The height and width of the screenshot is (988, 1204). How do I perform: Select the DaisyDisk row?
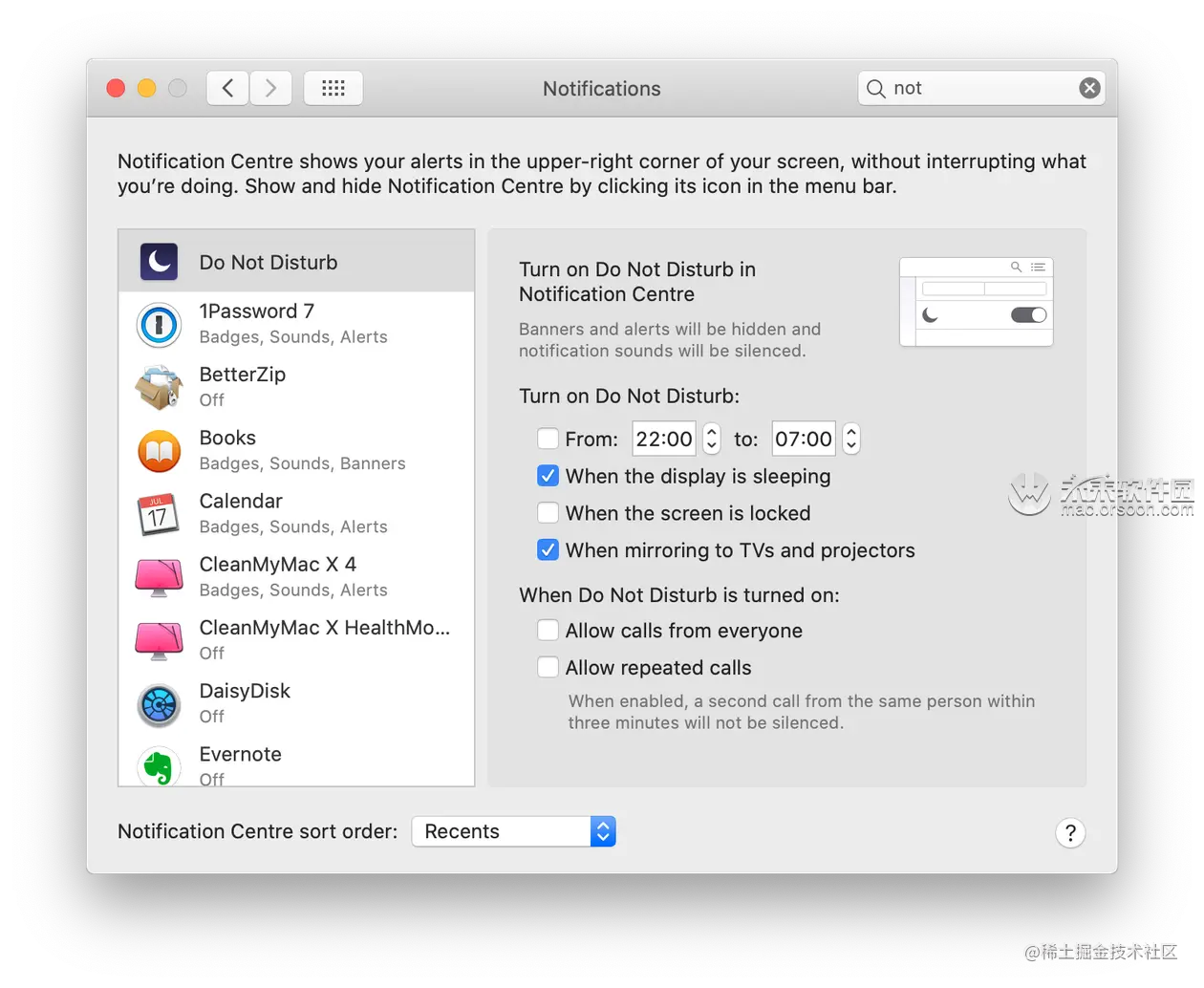click(296, 702)
